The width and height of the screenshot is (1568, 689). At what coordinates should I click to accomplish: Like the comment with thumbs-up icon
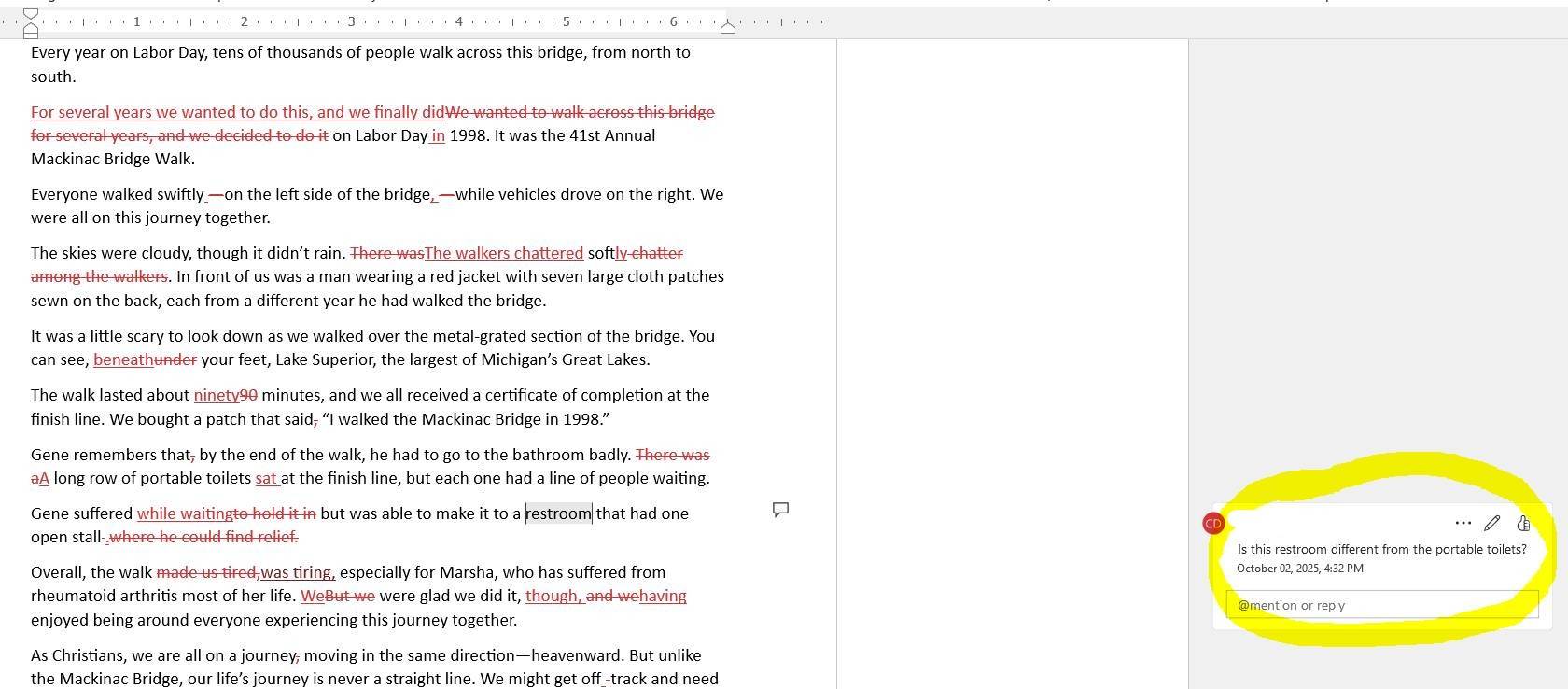(x=1523, y=523)
